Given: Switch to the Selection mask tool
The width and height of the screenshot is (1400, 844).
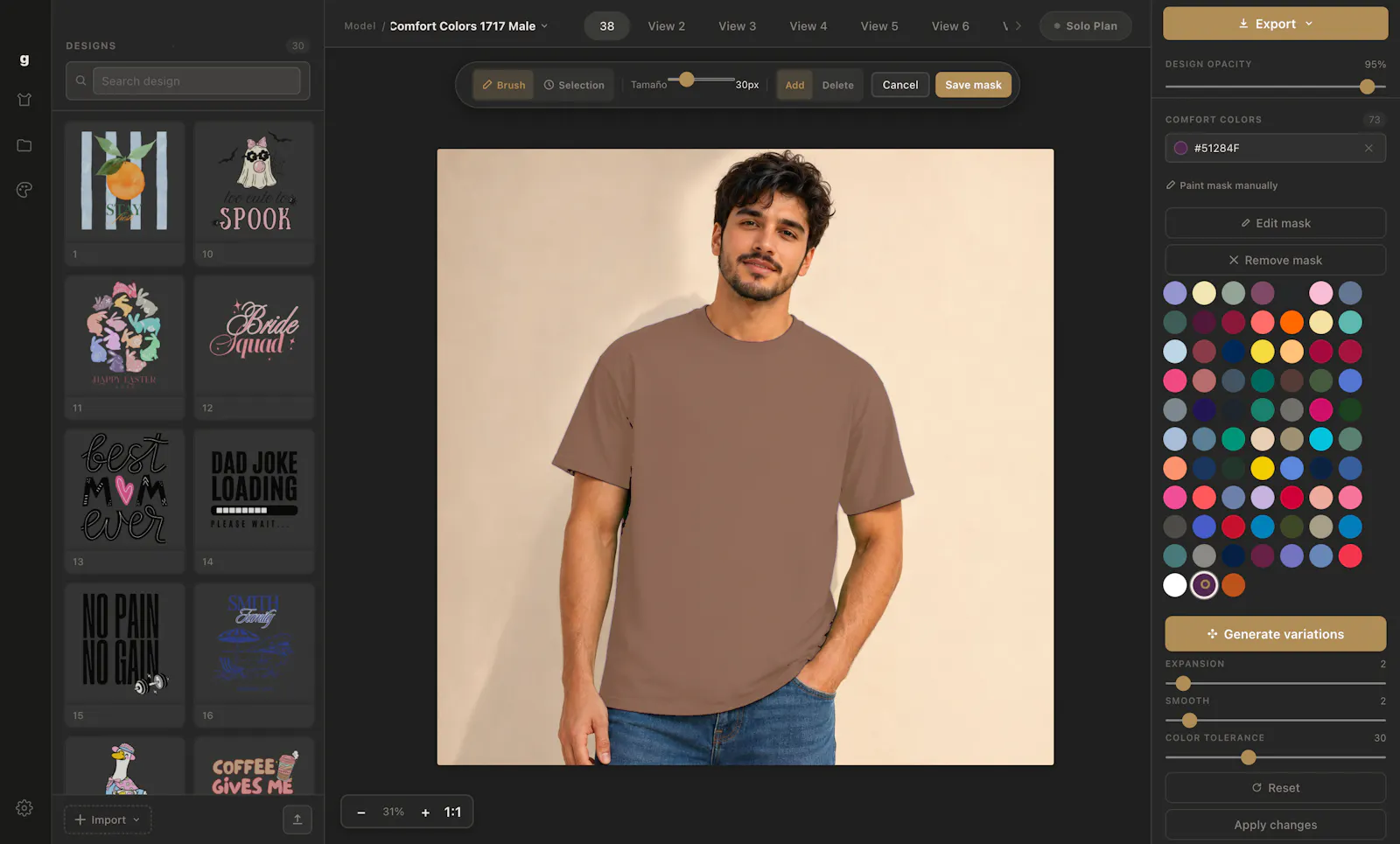Looking at the screenshot, I should pyautogui.click(x=574, y=85).
